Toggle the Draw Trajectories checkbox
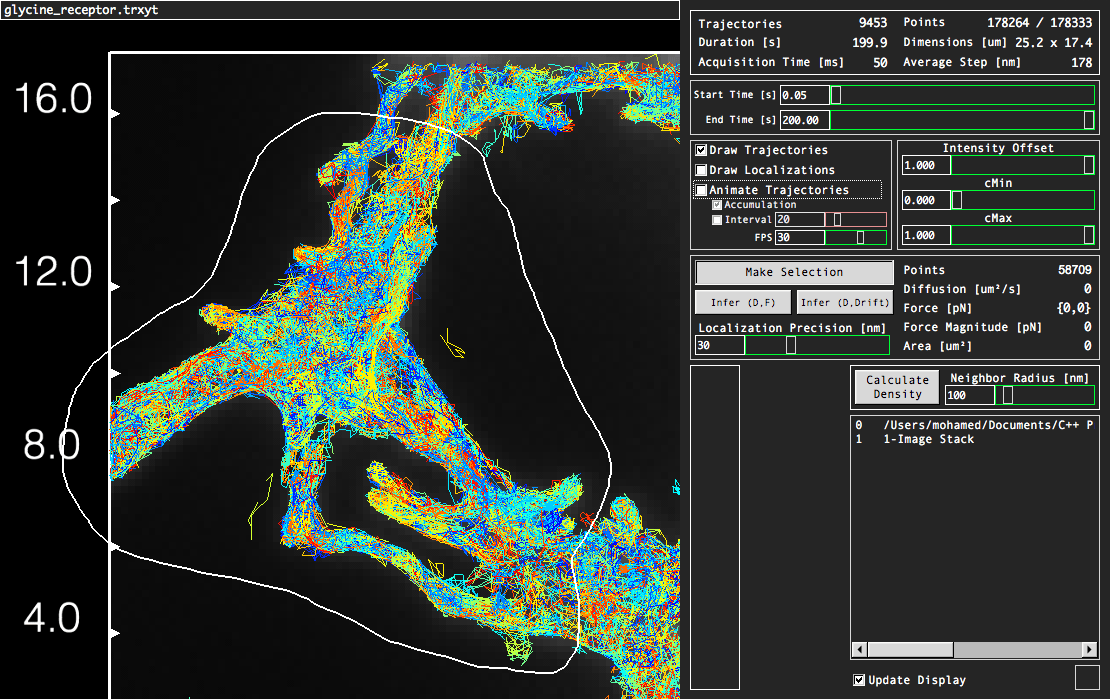 coord(702,150)
